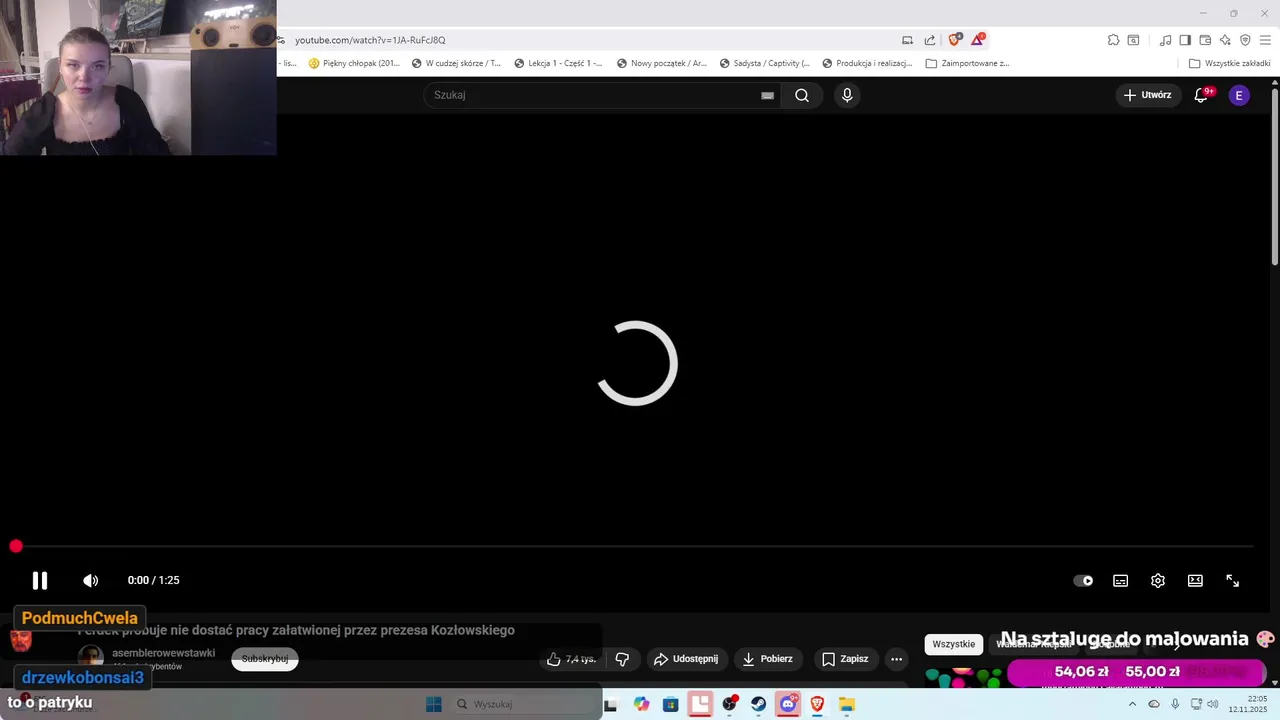
Task: Select the Wszystkie filter chip
Action: 954,644
